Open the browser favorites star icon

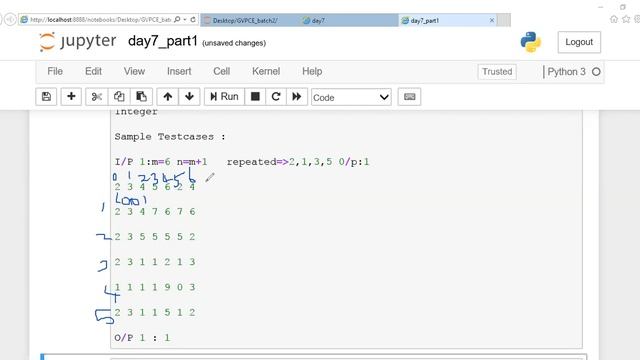coord(626,19)
